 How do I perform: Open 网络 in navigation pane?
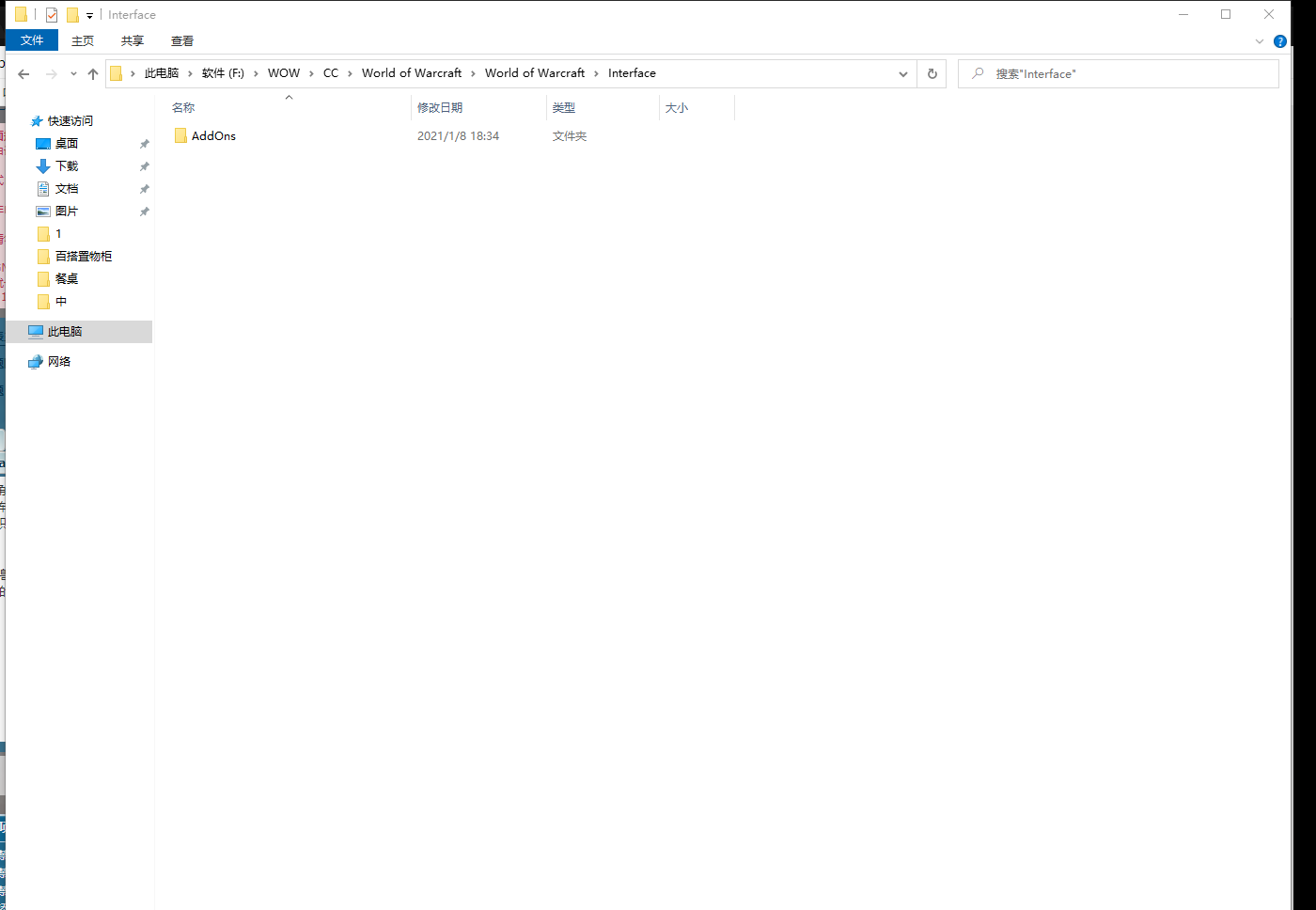click(x=59, y=362)
